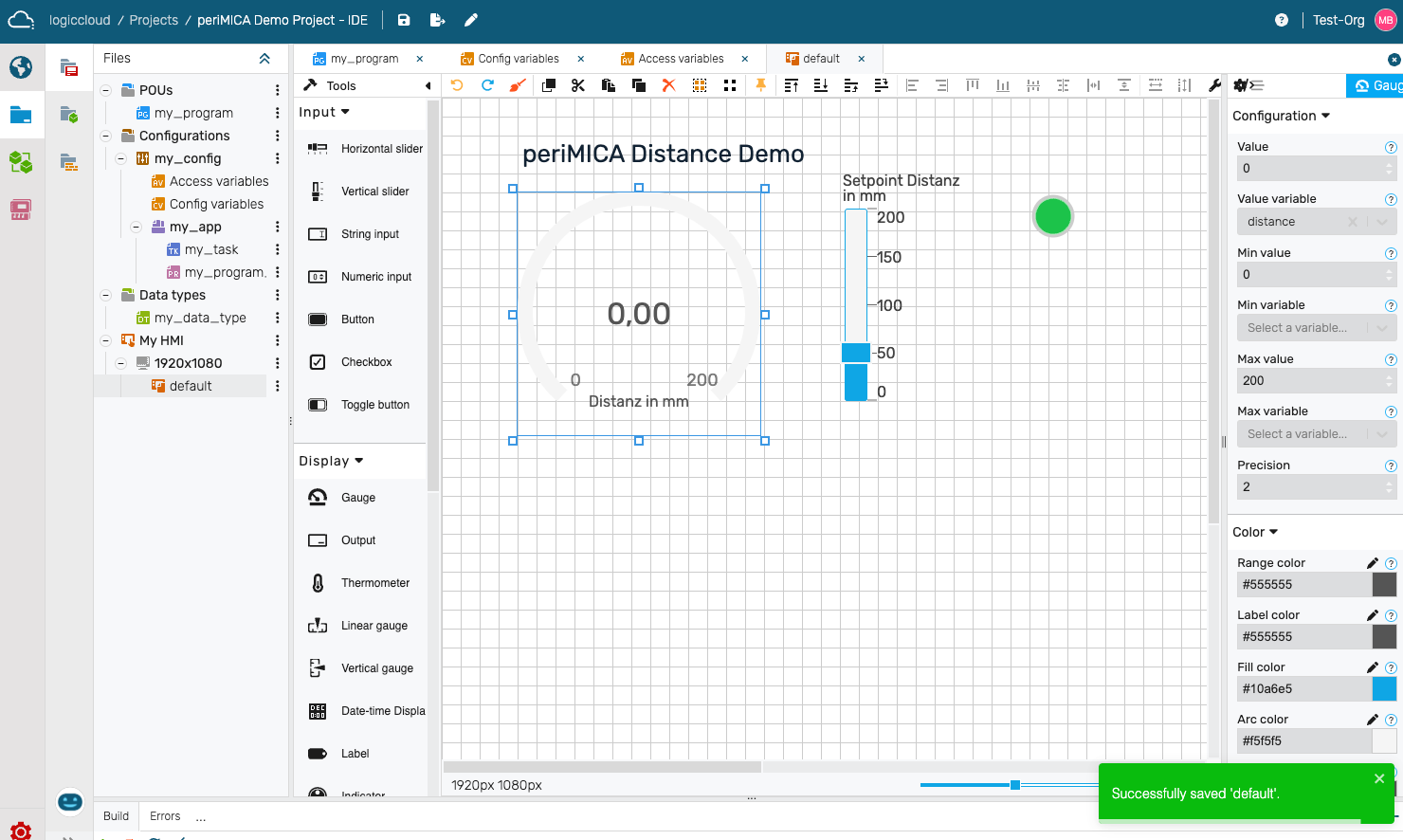This screenshot has height=840, width=1403.
Task: Collapse the POUs tree node
Action: pos(106,90)
